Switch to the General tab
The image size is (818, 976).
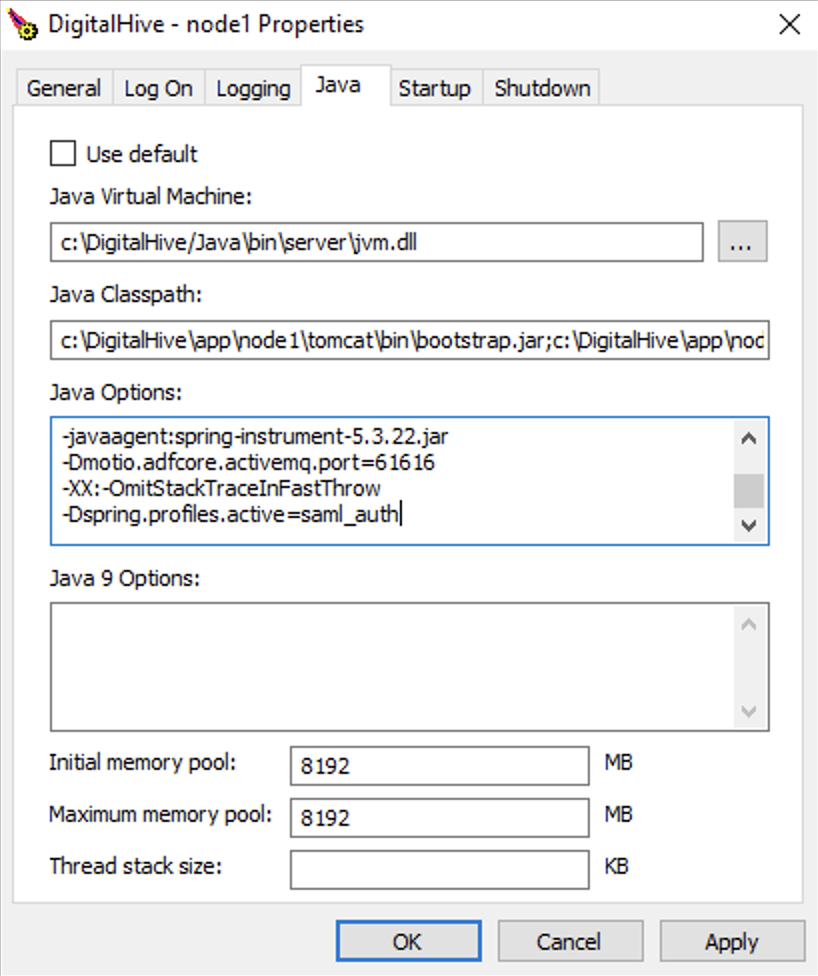(x=64, y=88)
